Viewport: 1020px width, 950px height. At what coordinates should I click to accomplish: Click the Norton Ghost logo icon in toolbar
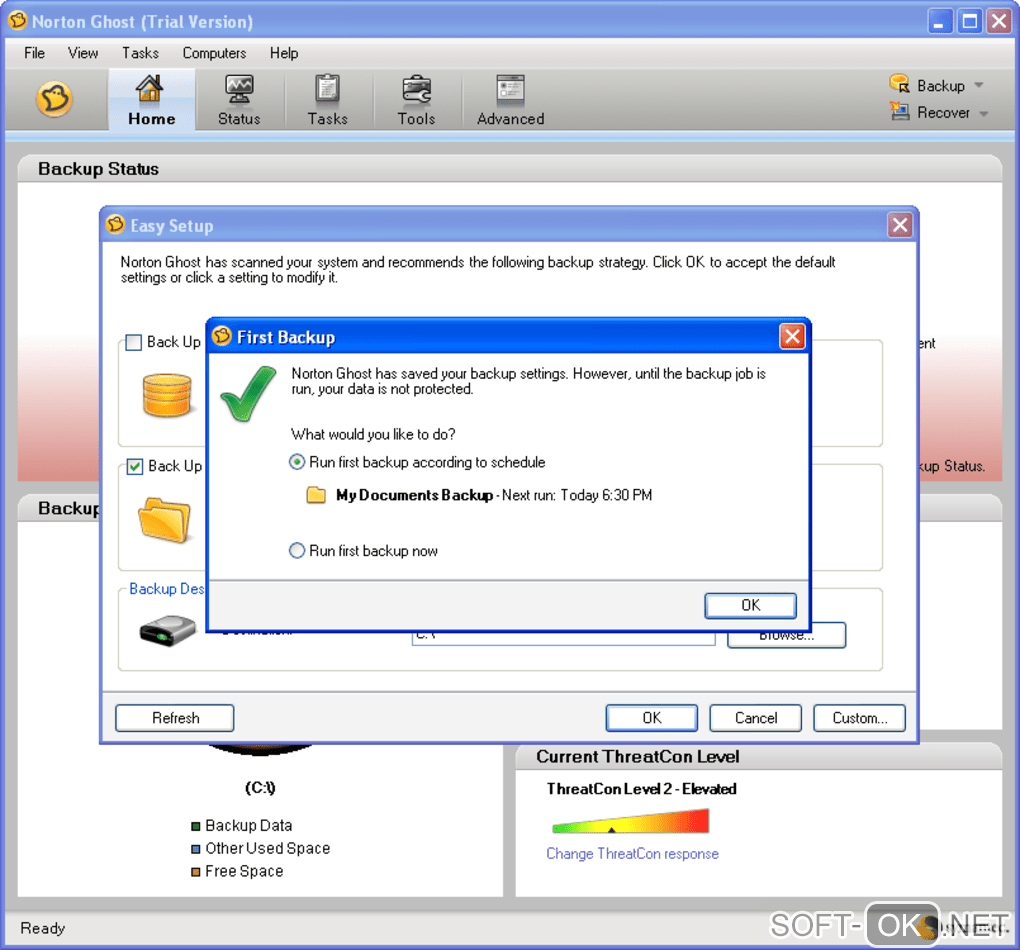tap(54, 99)
